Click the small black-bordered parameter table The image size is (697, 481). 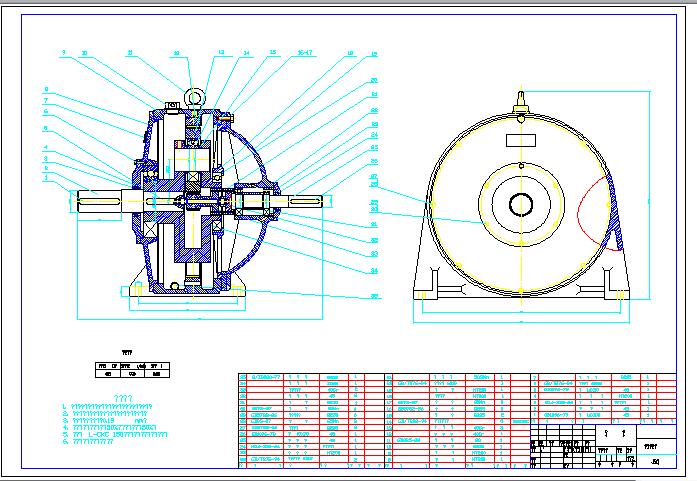[x=132, y=370]
